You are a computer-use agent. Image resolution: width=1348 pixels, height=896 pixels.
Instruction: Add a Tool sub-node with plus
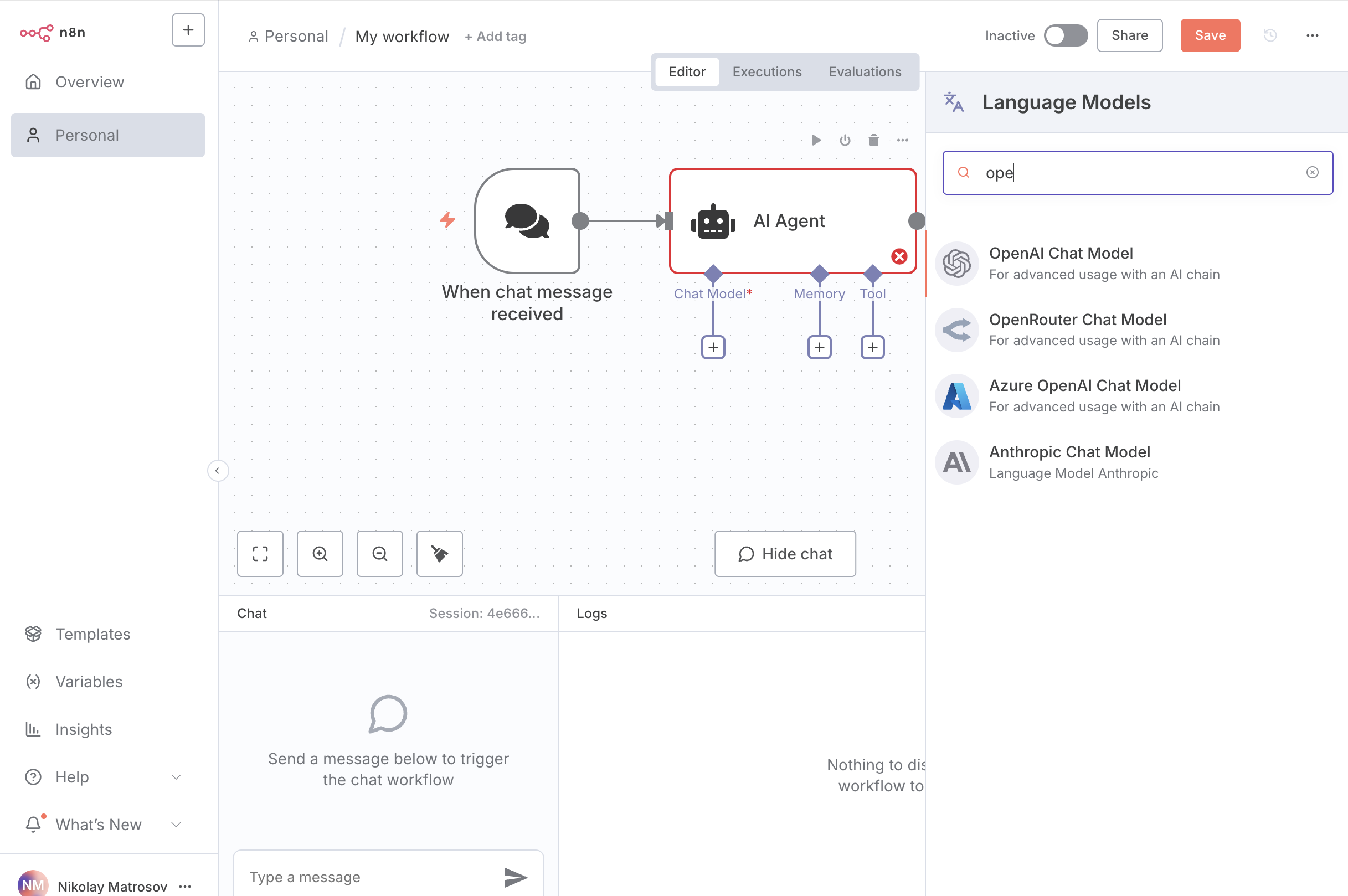(x=872, y=347)
